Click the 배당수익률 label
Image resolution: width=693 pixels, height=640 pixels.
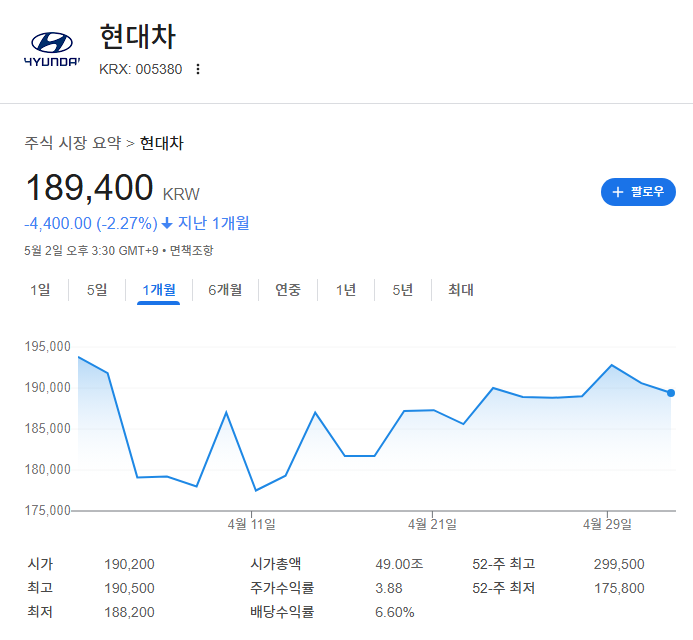[282, 612]
